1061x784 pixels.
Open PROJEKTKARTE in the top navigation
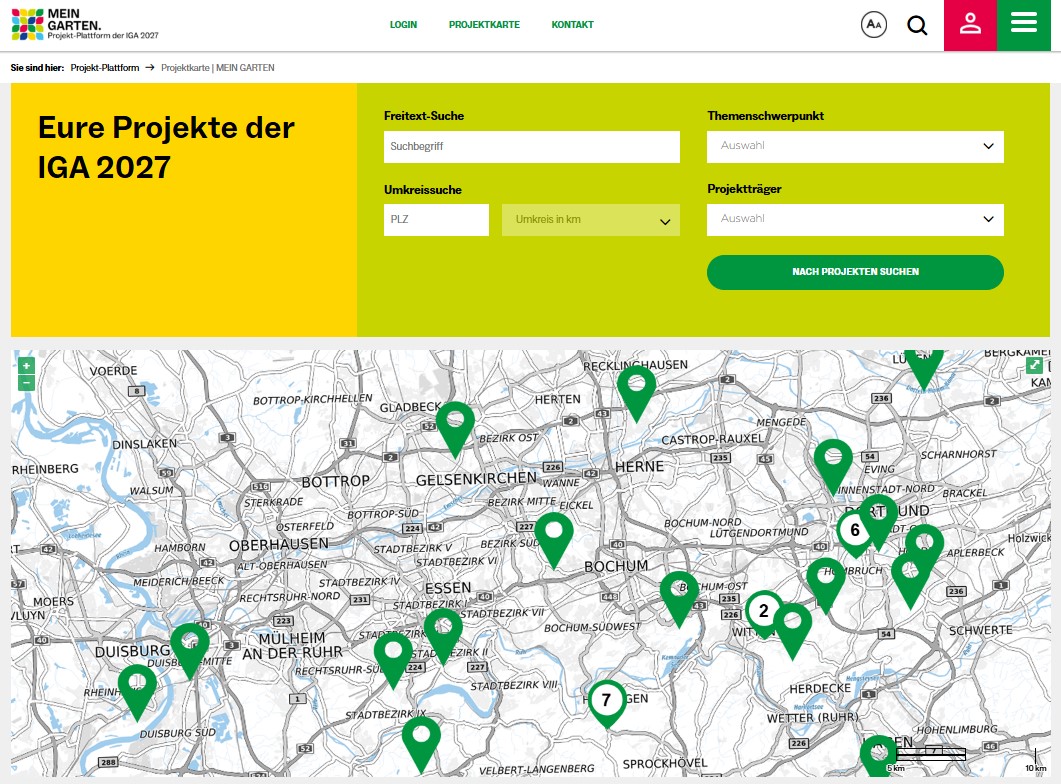click(x=484, y=25)
